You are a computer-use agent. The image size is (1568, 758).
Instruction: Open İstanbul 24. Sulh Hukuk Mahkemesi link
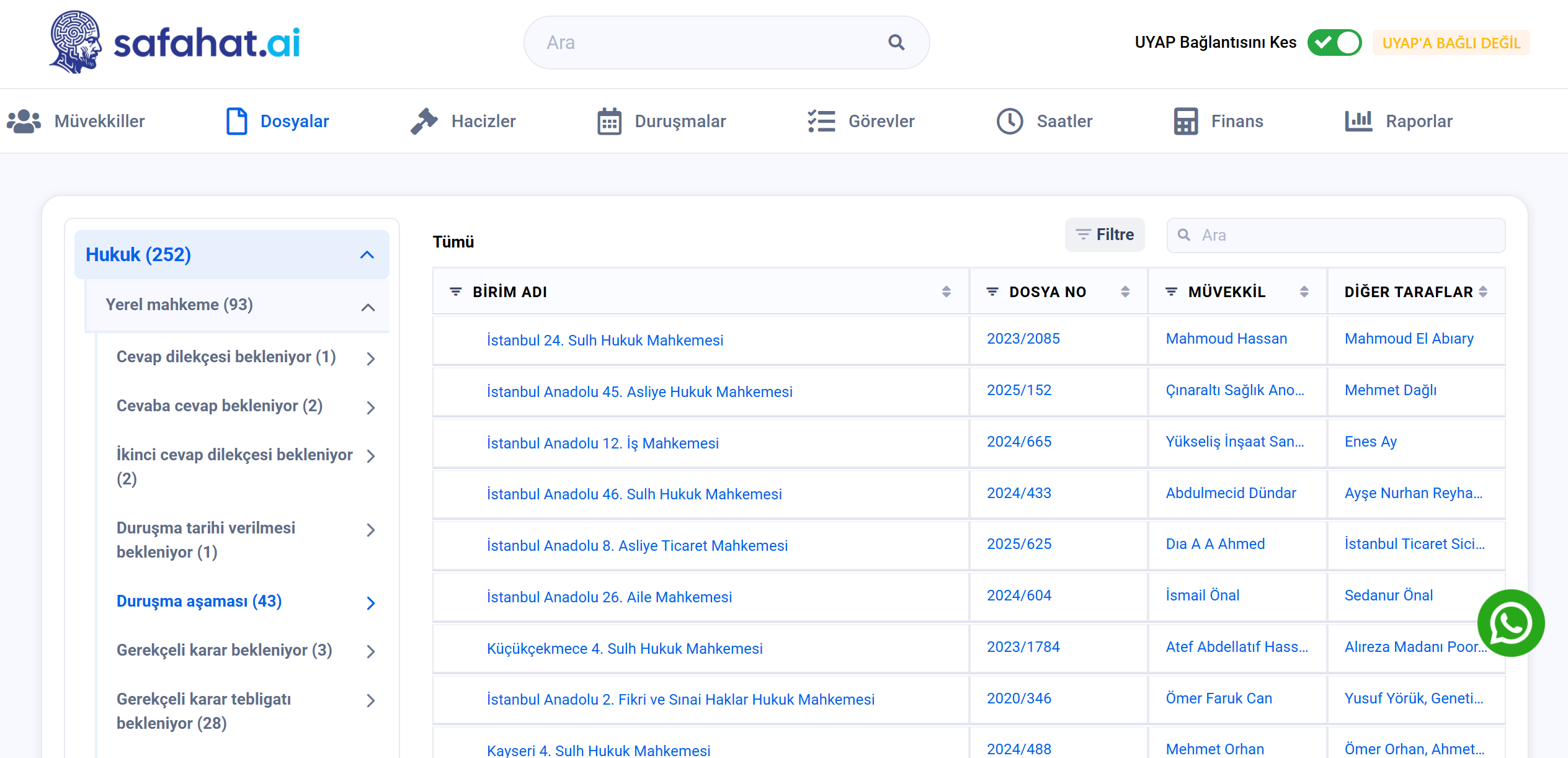605,341
